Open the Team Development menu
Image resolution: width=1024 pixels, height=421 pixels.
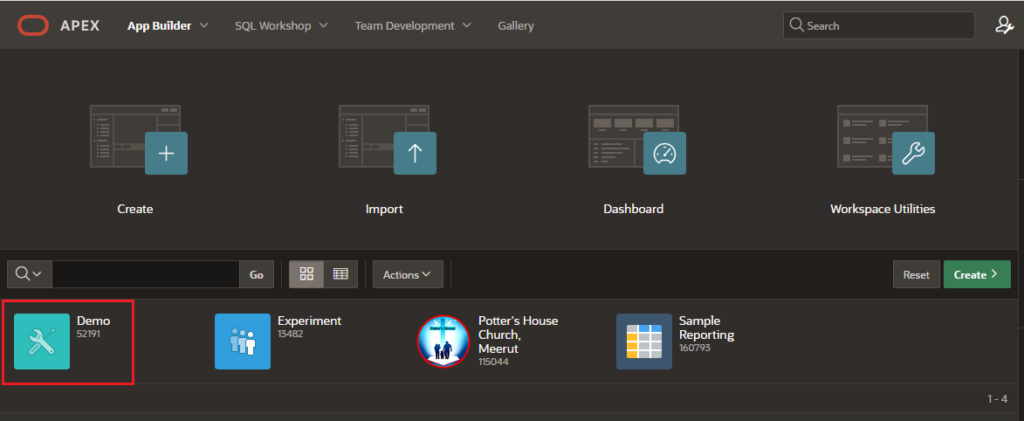[411, 26]
